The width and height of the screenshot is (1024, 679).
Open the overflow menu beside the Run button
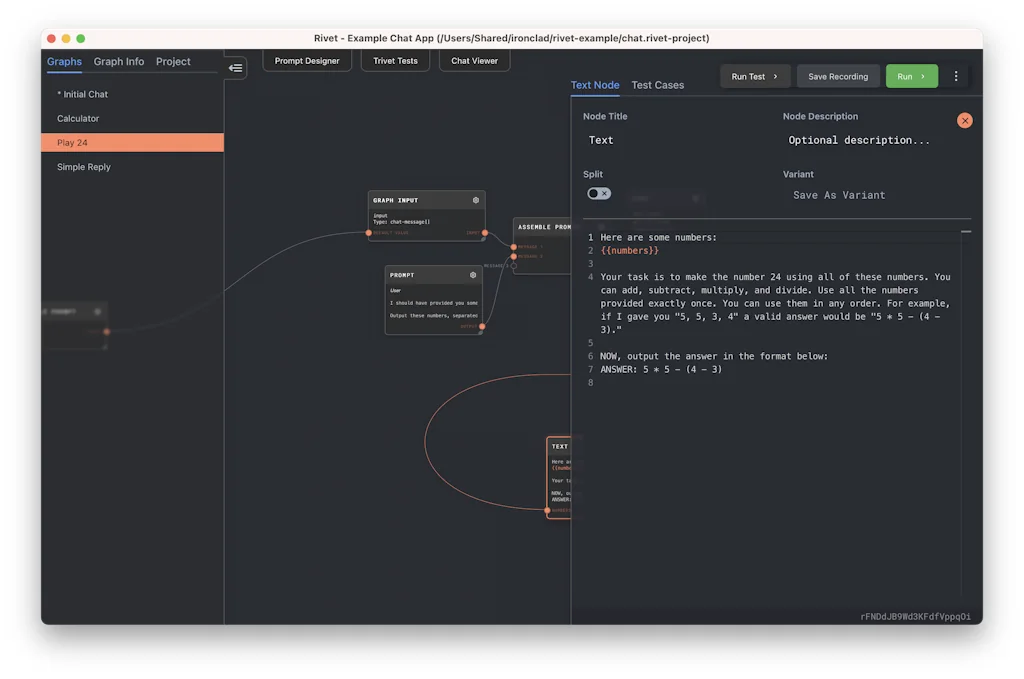[x=955, y=76]
